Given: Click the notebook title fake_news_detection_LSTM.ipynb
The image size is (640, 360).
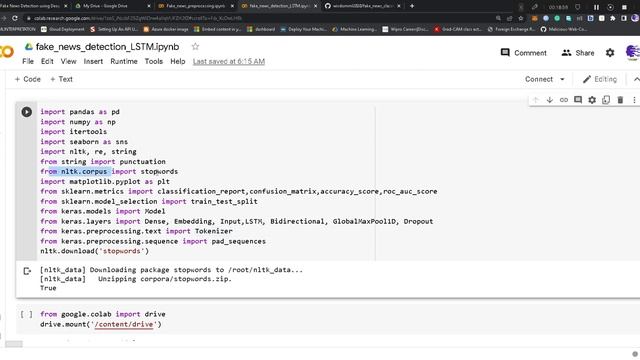Looking at the screenshot, I should [x=107, y=47].
